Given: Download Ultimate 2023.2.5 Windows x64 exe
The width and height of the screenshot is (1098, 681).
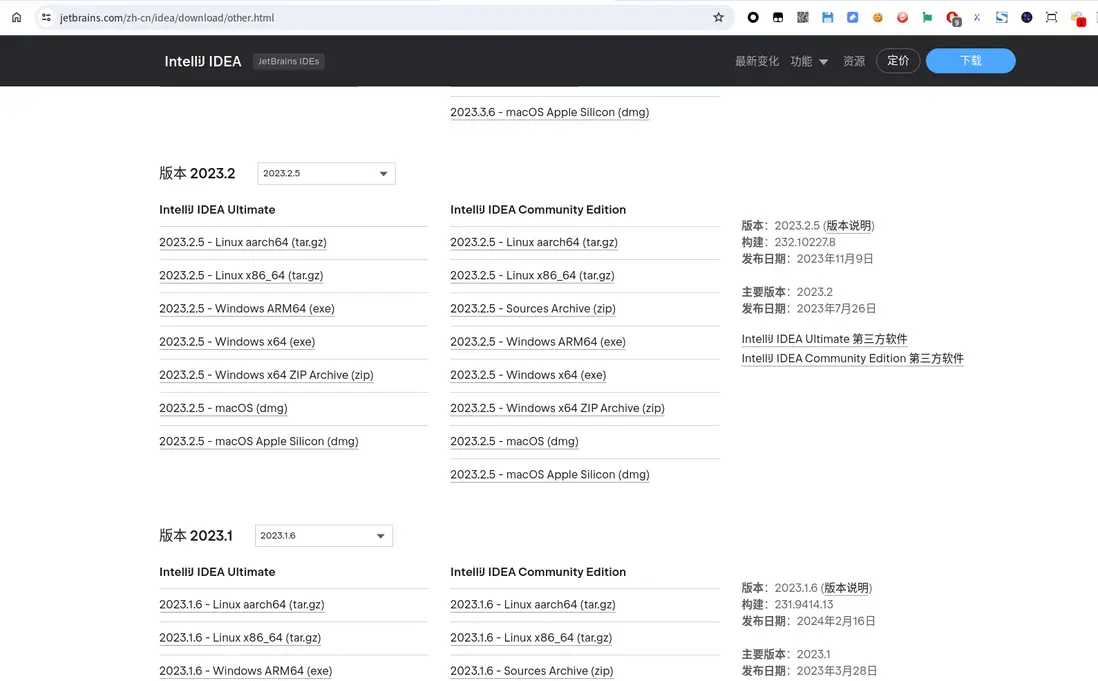Looking at the screenshot, I should coord(237,342).
